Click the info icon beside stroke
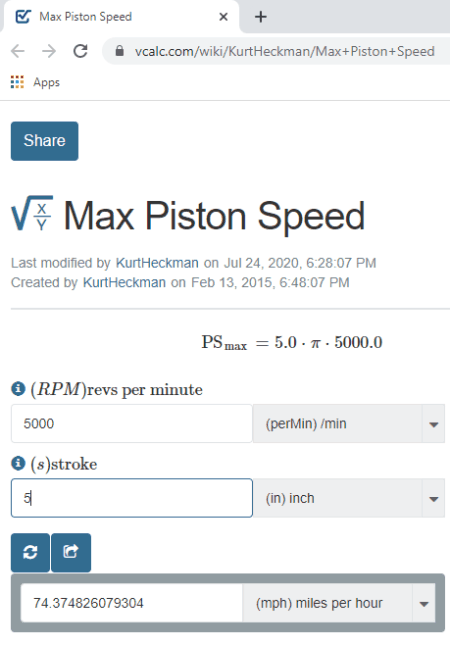The image size is (450, 645). (18, 463)
